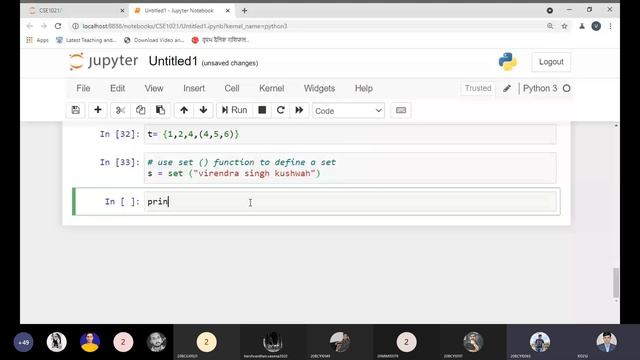Image resolution: width=640 pixels, height=360 pixels.
Task: Go back with browser back arrow
Action: tap(30, 26)
